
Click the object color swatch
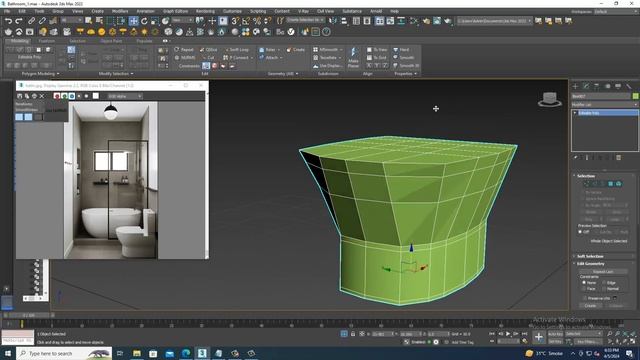(x=635, y=96)
